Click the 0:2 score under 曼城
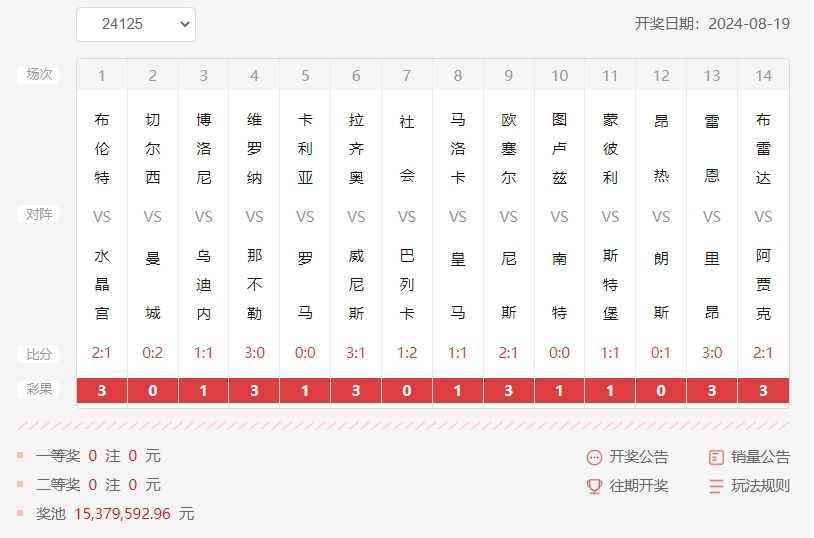Image resolution: width=814 pixels, height=538 pixels. (152, 353)
